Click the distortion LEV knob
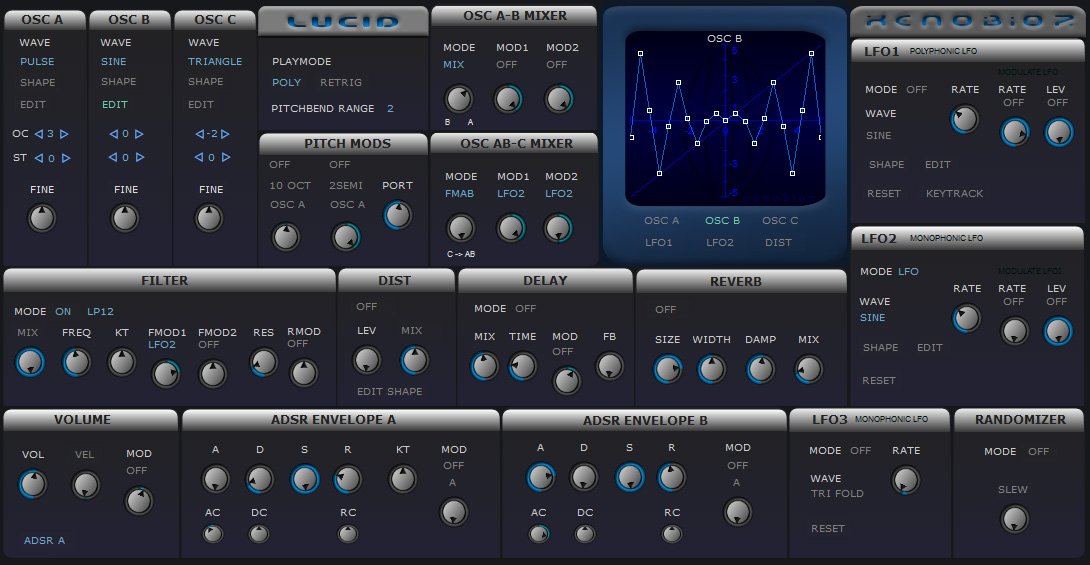 pos(366,360)
